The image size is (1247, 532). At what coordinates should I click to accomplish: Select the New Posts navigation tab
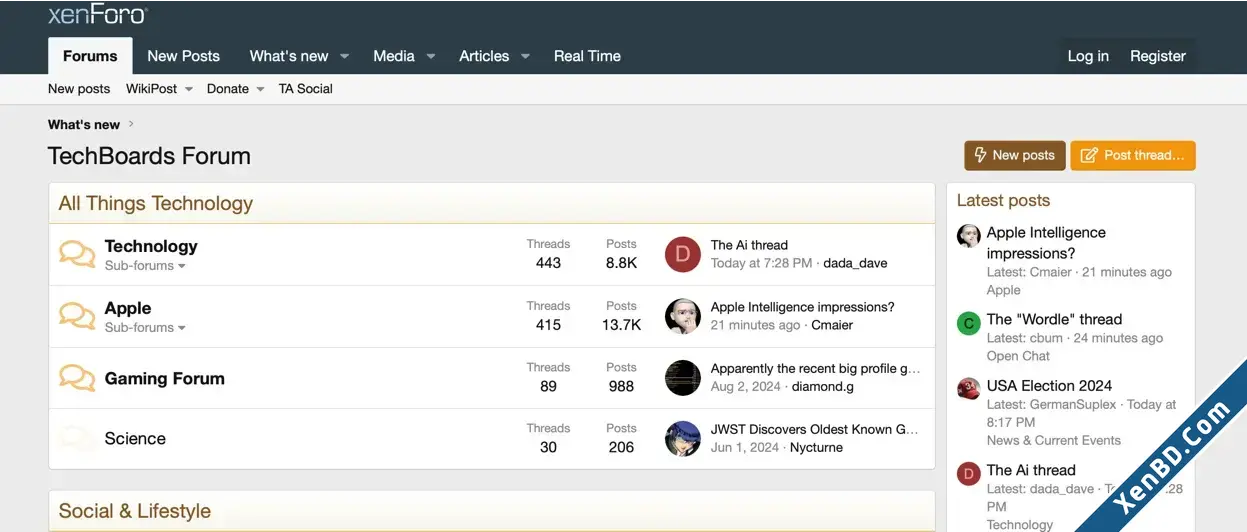click(183, 56)
